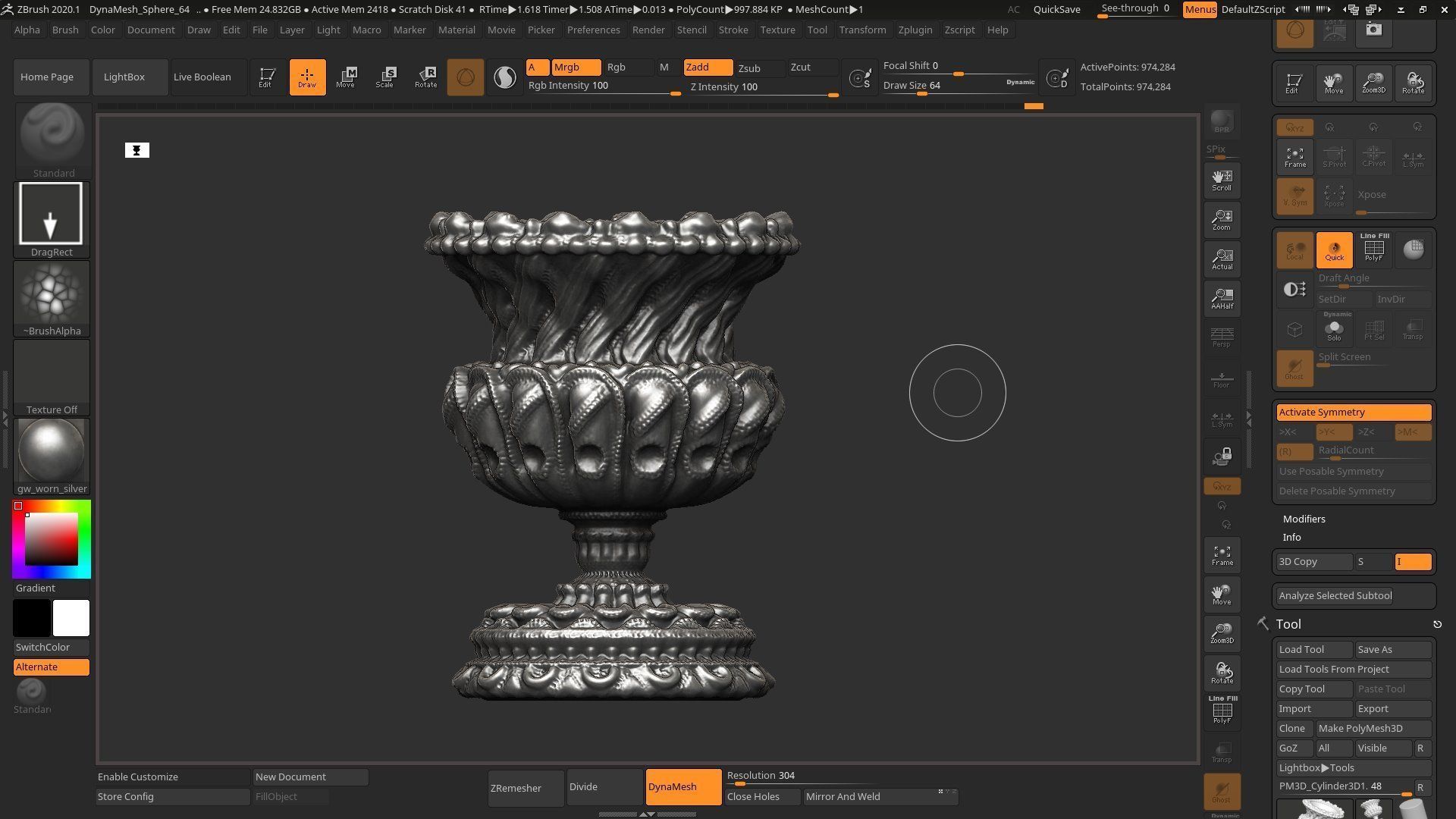Toggle the Zadd button
The image size is (1456, 819).
click(x=708, y=67)
